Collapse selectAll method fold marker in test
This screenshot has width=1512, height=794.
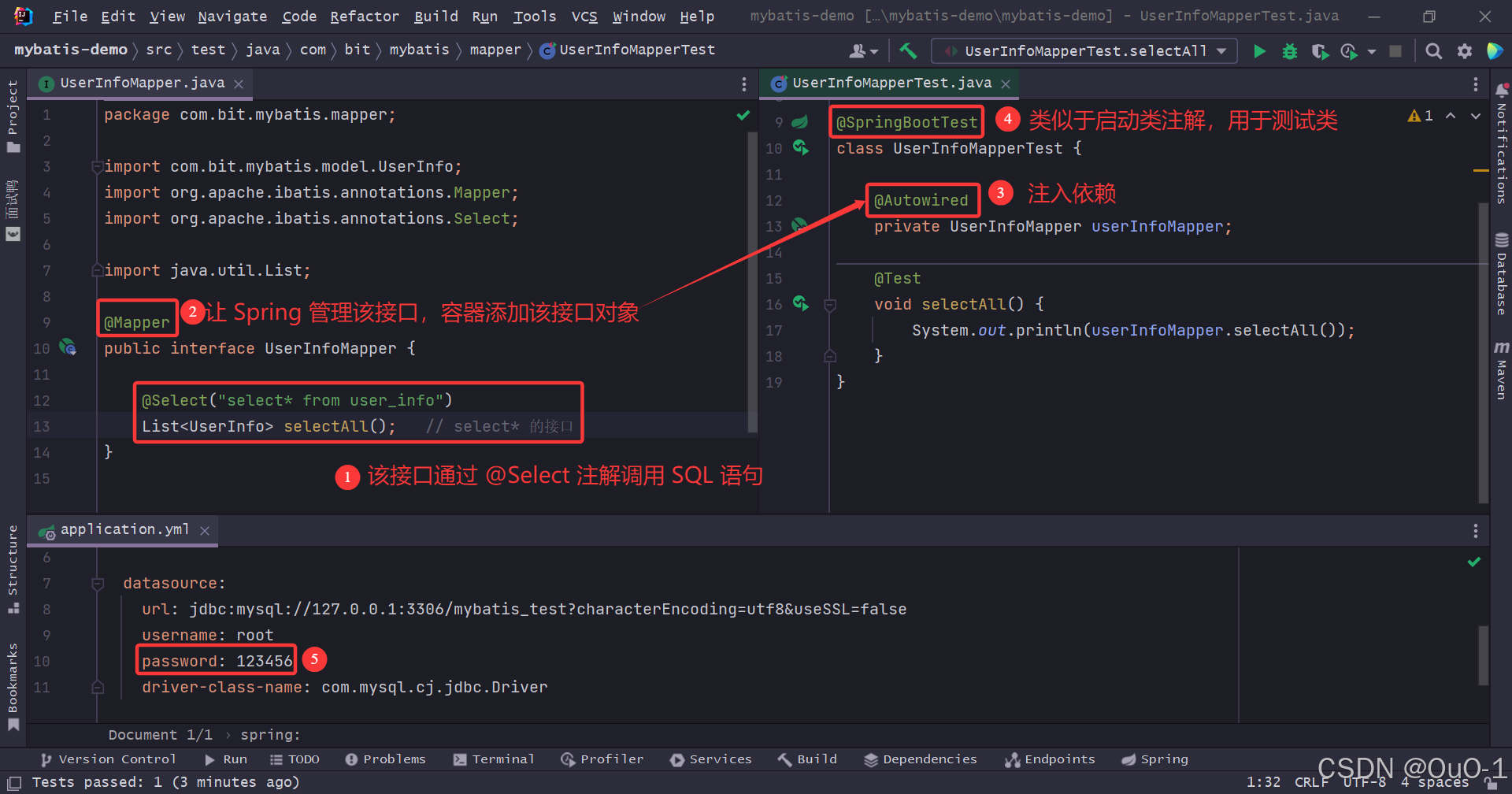(829, 304)
